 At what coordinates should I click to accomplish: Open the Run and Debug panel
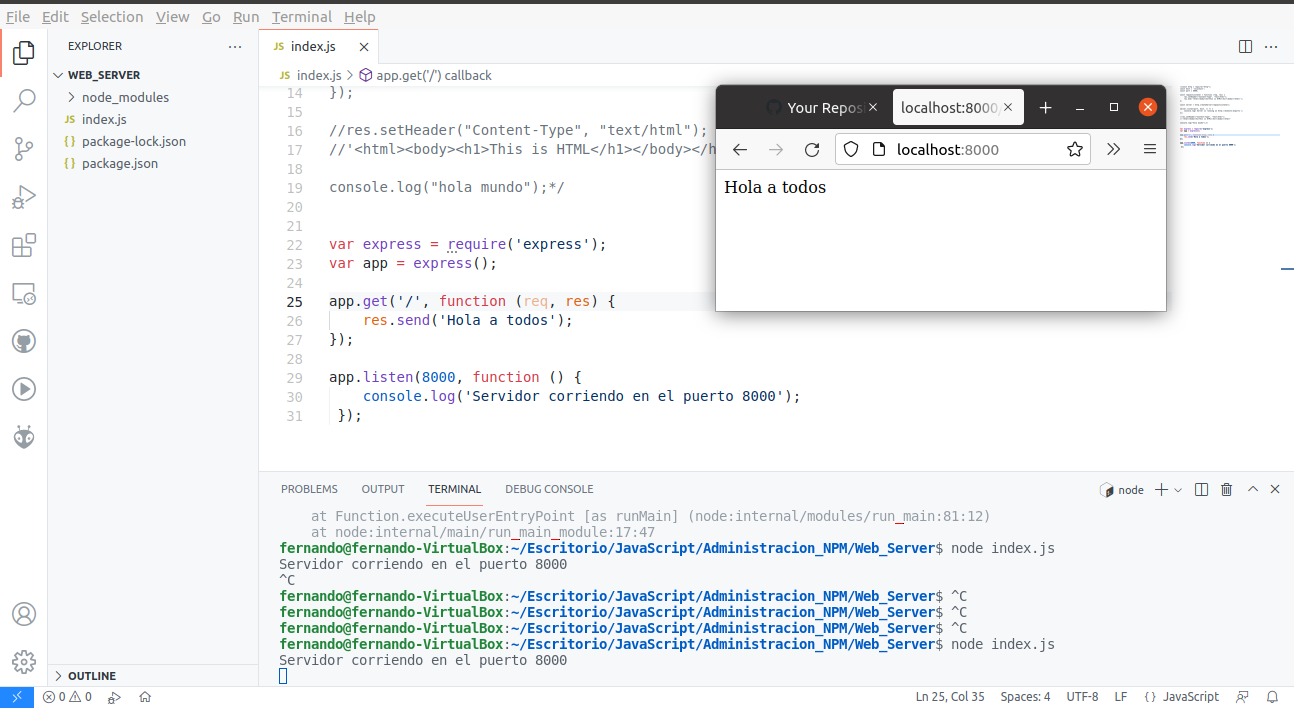pyautogui.click(x=22, y=196)
